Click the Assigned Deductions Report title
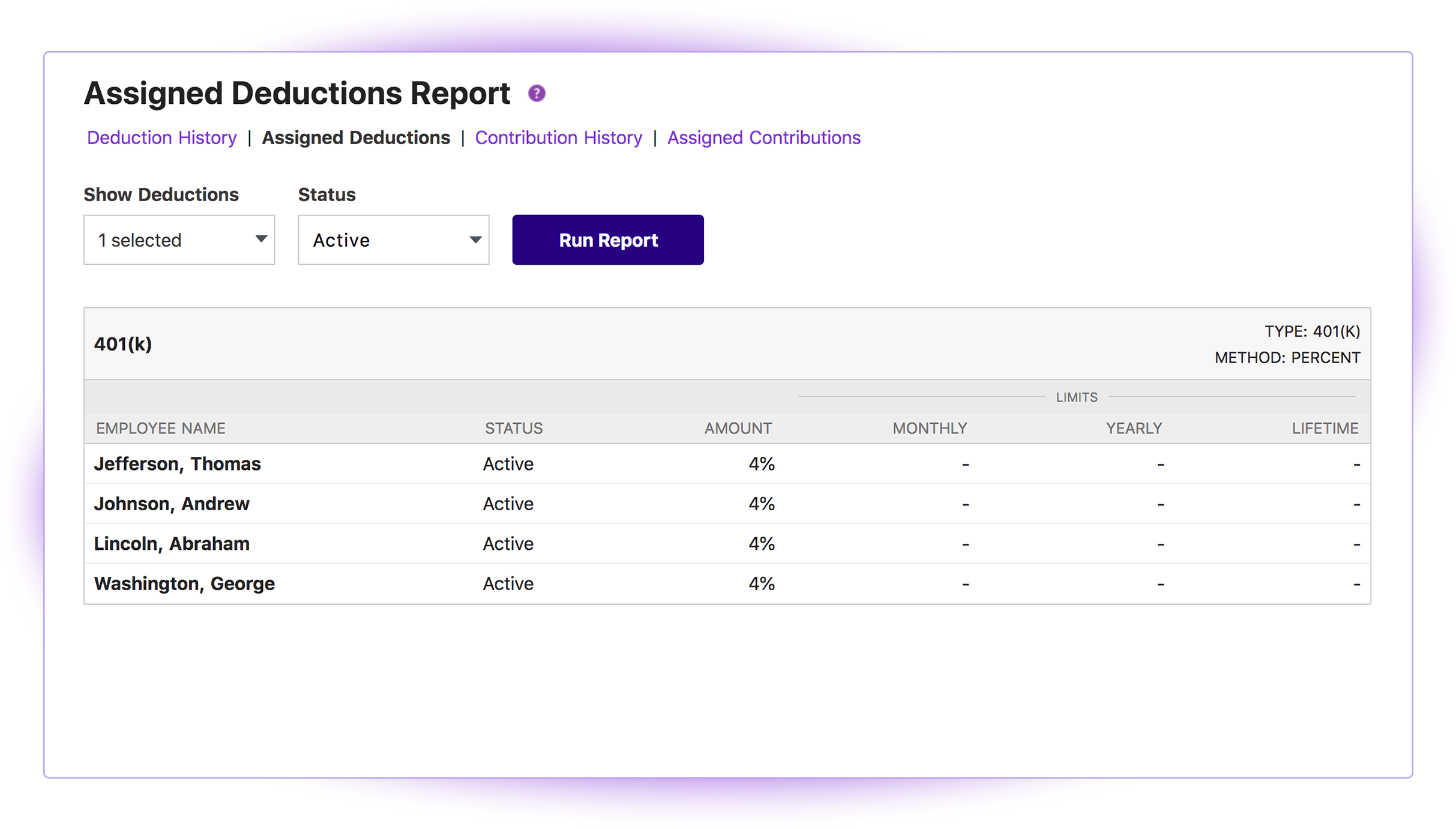The height and width of the screenshot is (829, 1456). pyautogui.click(x=297, y=94)
